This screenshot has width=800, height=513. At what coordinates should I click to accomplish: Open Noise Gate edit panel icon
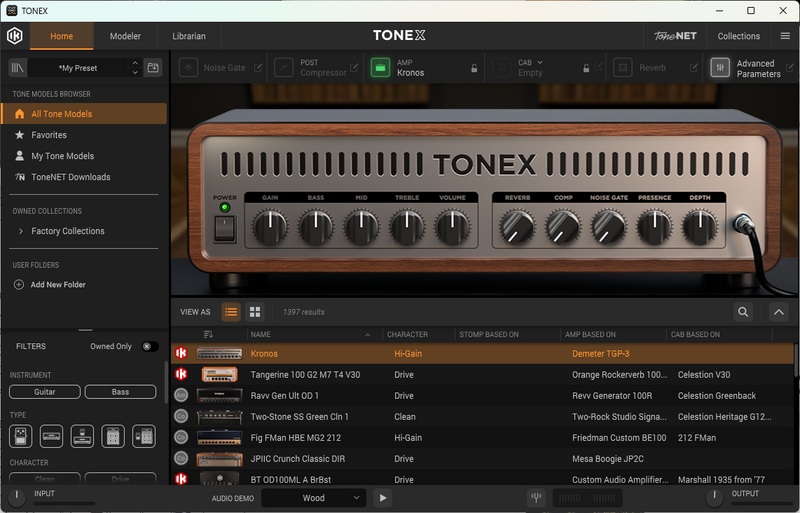coord(258,67)
